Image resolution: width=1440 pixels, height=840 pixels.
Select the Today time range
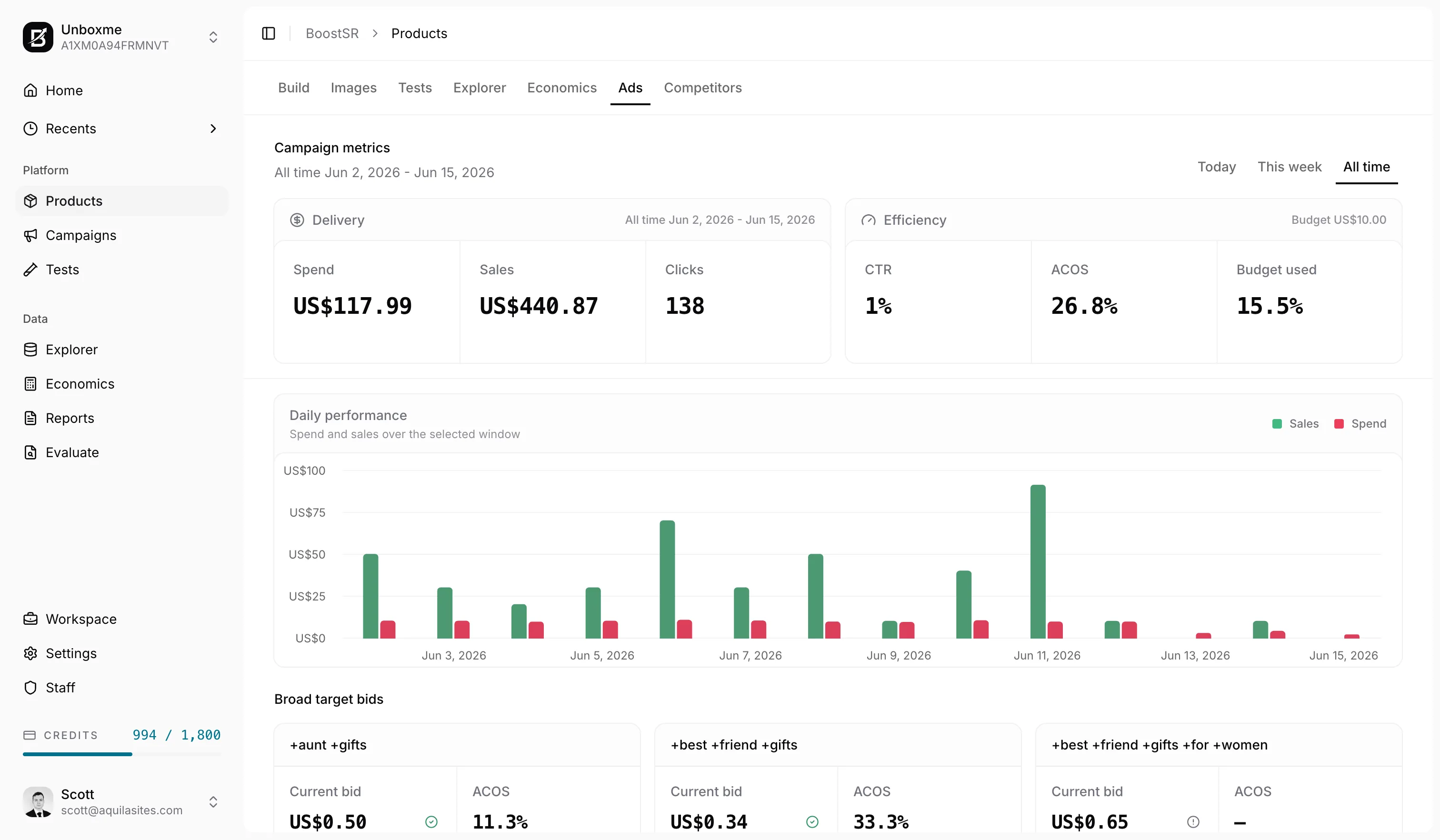[1217, 167]
